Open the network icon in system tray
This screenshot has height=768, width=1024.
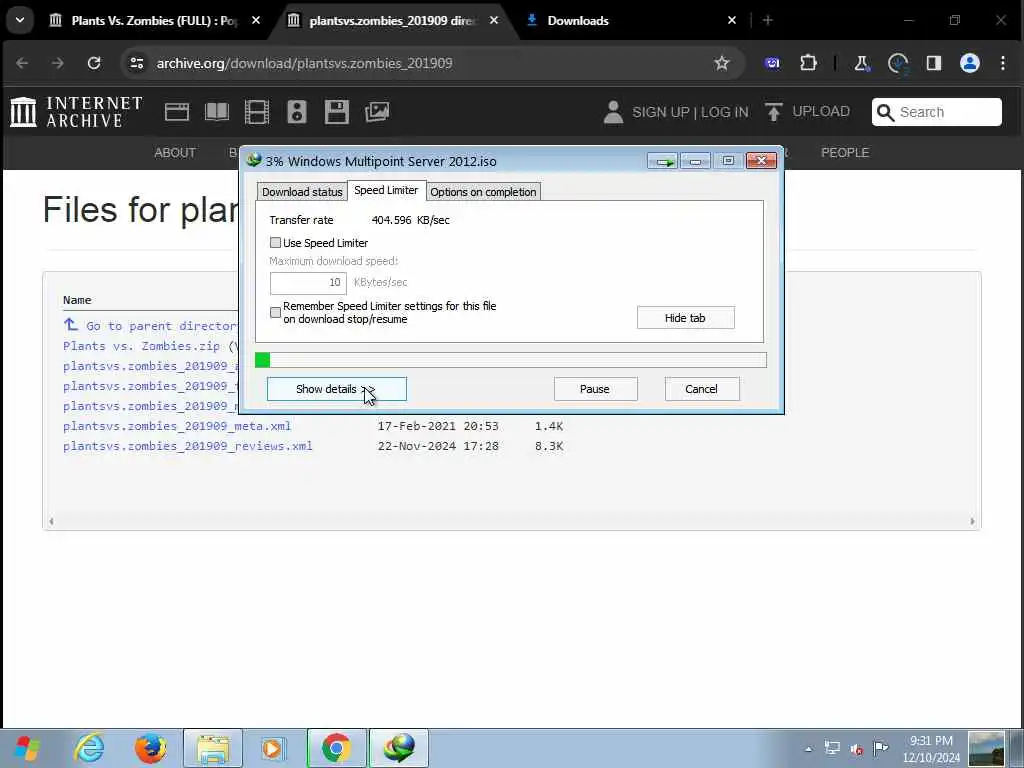pos(832,748)
